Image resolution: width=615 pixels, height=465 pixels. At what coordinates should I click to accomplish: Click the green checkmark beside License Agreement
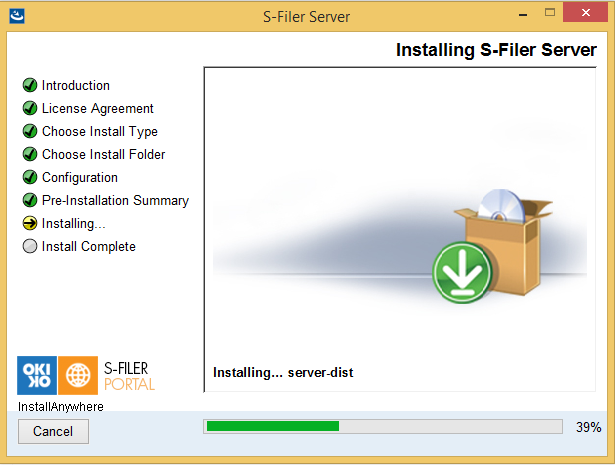30,108
